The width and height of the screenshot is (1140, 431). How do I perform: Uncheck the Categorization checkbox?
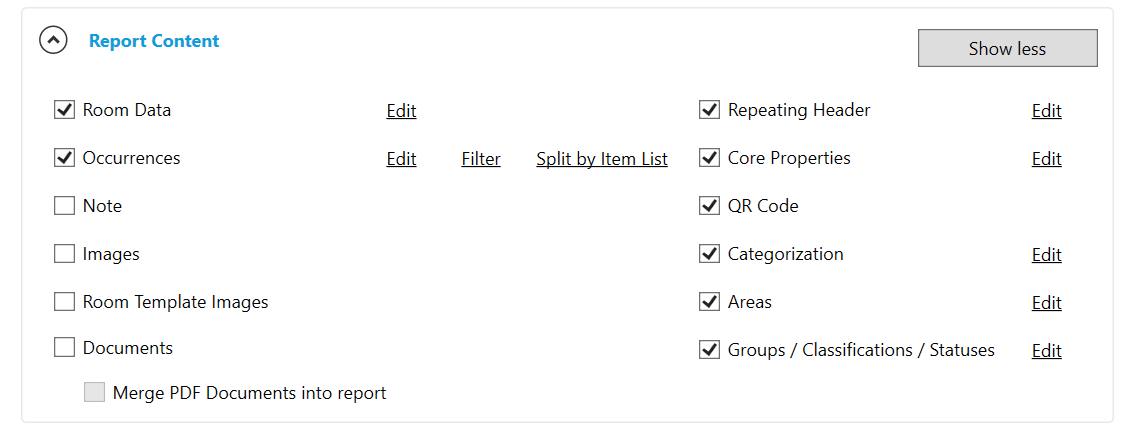(710, 254)
